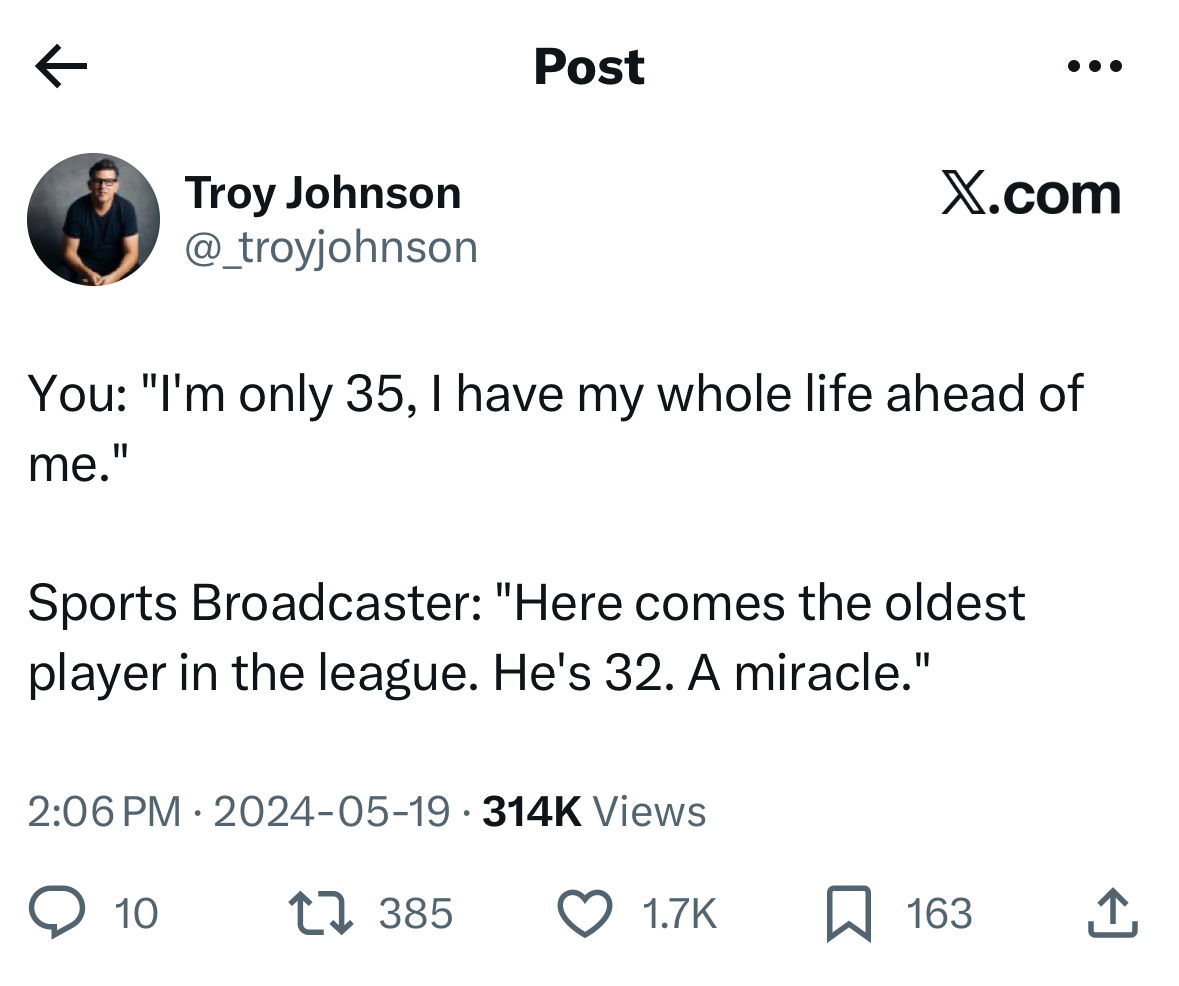The image size is (1179, 986).
Task: Click the 2:06 PM timestamp
Action: click(x=104, y=812)
